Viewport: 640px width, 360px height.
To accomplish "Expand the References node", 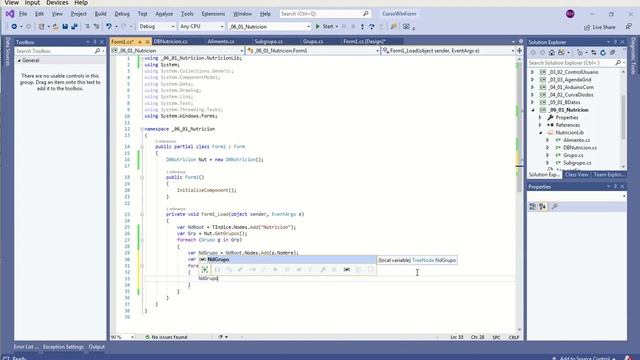I will click(540, 125).
